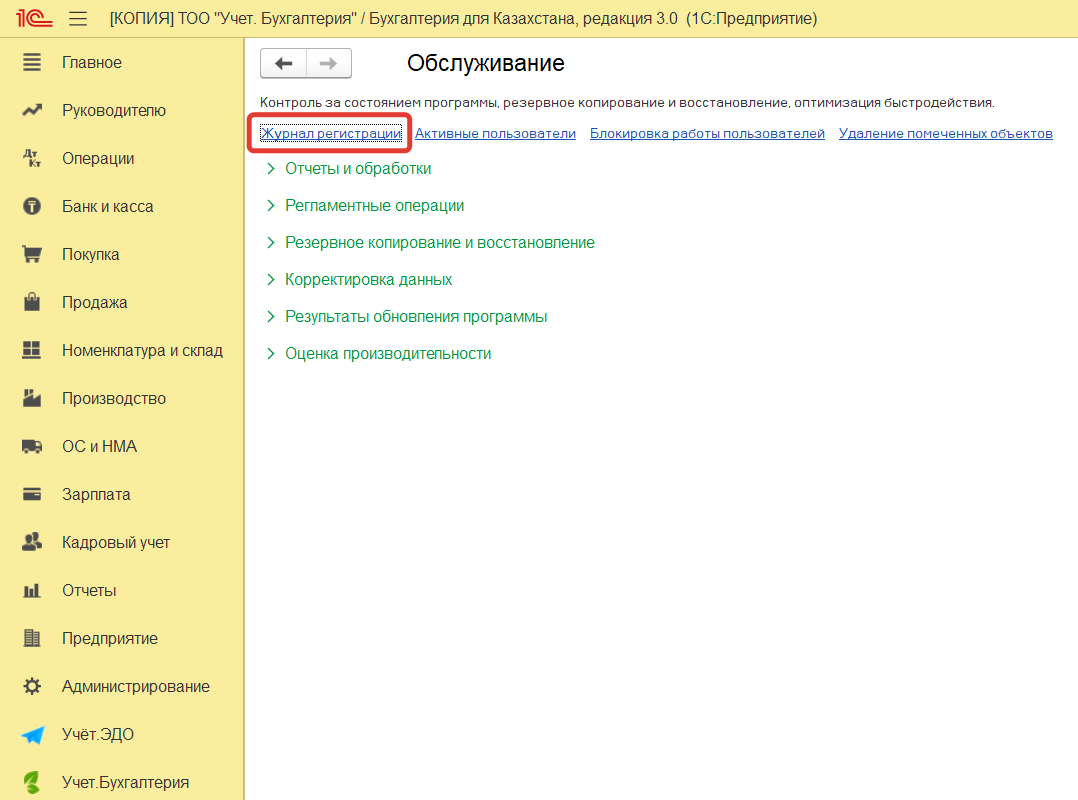Click the shopping cart Покупка icon
Viewport: 1078px width, 800px height.
tap(32, 255)
